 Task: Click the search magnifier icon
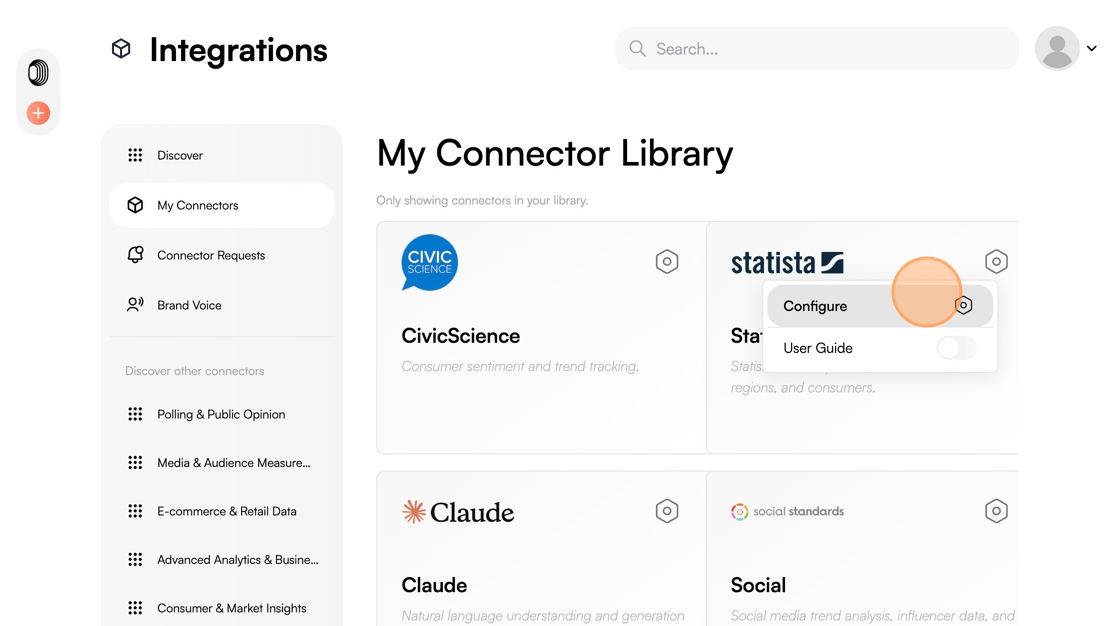pos(637,49)
